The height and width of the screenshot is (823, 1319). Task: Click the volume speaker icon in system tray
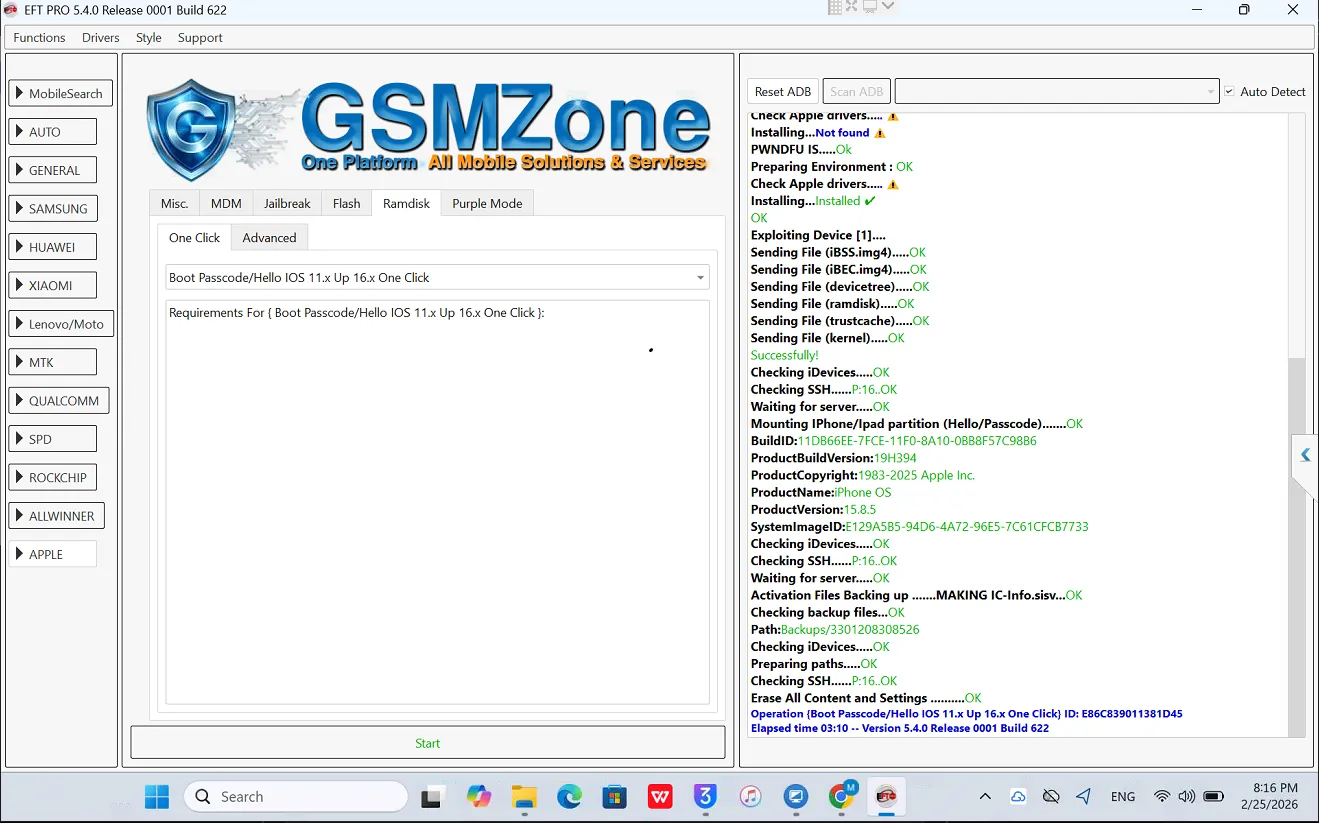(1187, 797)
